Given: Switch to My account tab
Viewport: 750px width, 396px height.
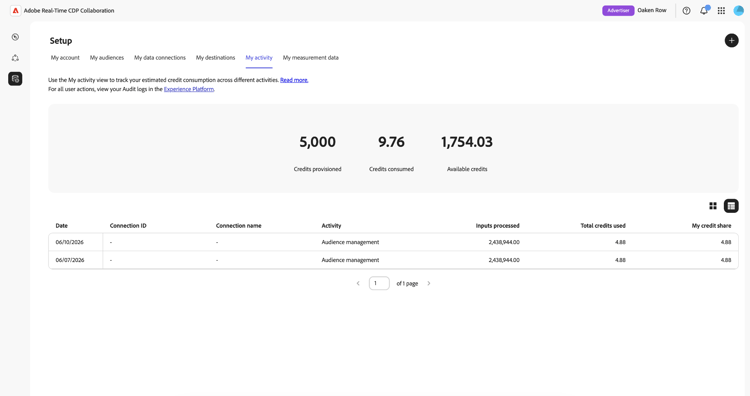Looking at the screenshot, I should (65, 57).
